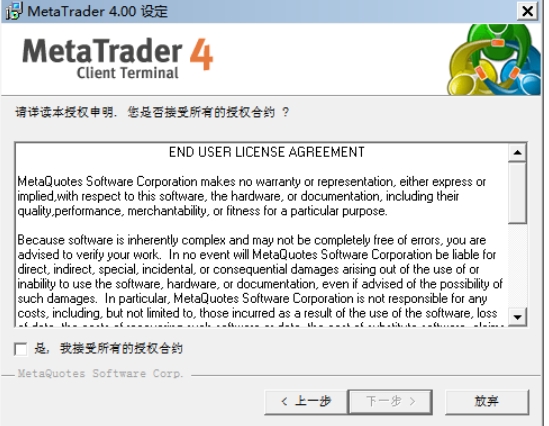Screen dimensions: 549x426
Task: Go back with the 上一步 button
Action: [306, 401]
